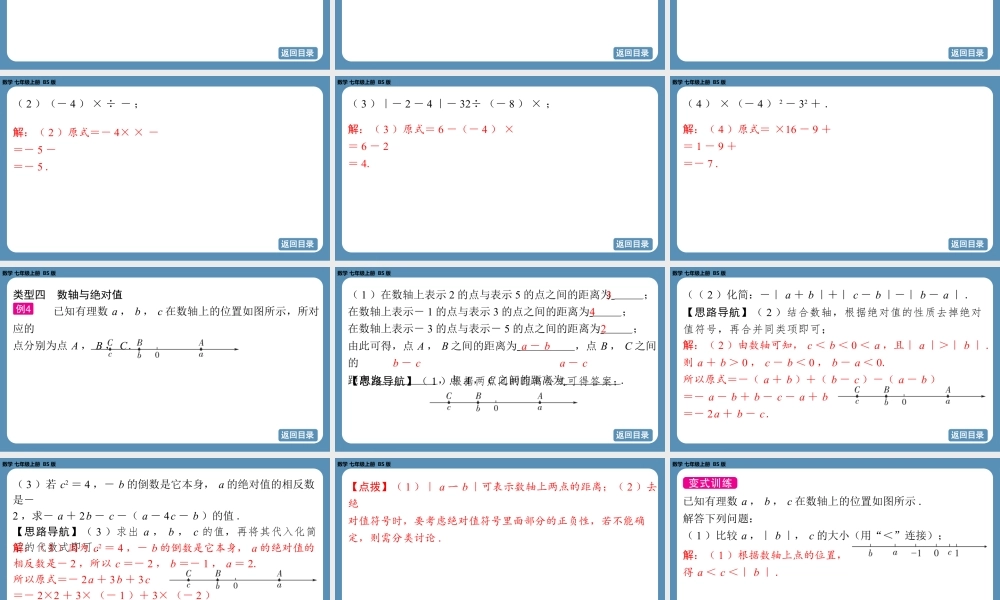This screenshot has height=600, width=1000.
Task: Click 返回目录 on the (4)×(−4)² slide
Action: [967, 244]
